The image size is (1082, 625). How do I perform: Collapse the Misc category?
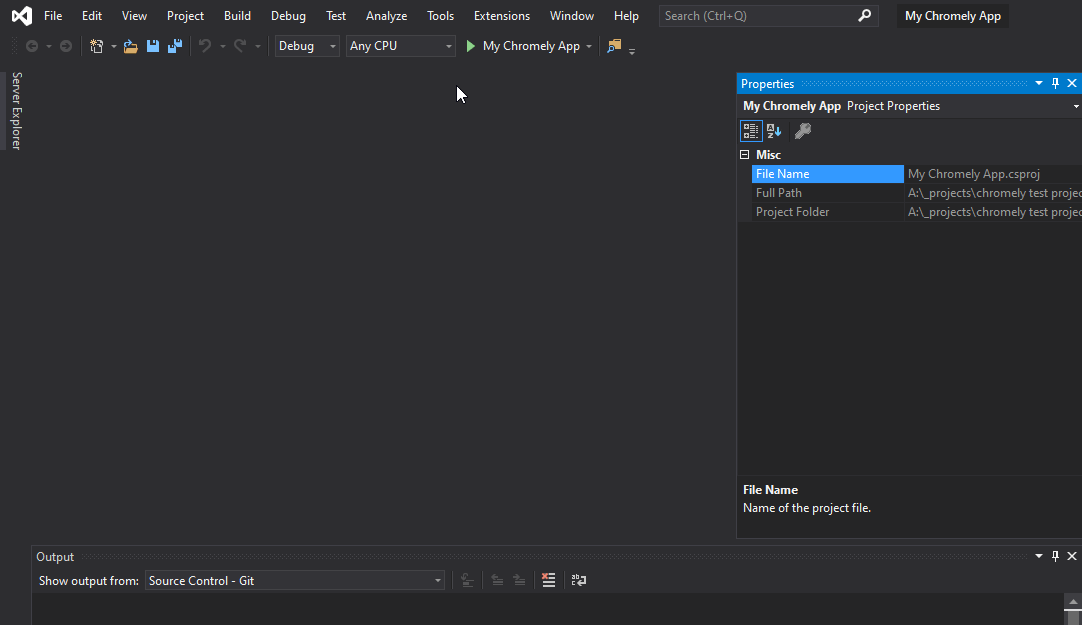(x=745, y=155)
